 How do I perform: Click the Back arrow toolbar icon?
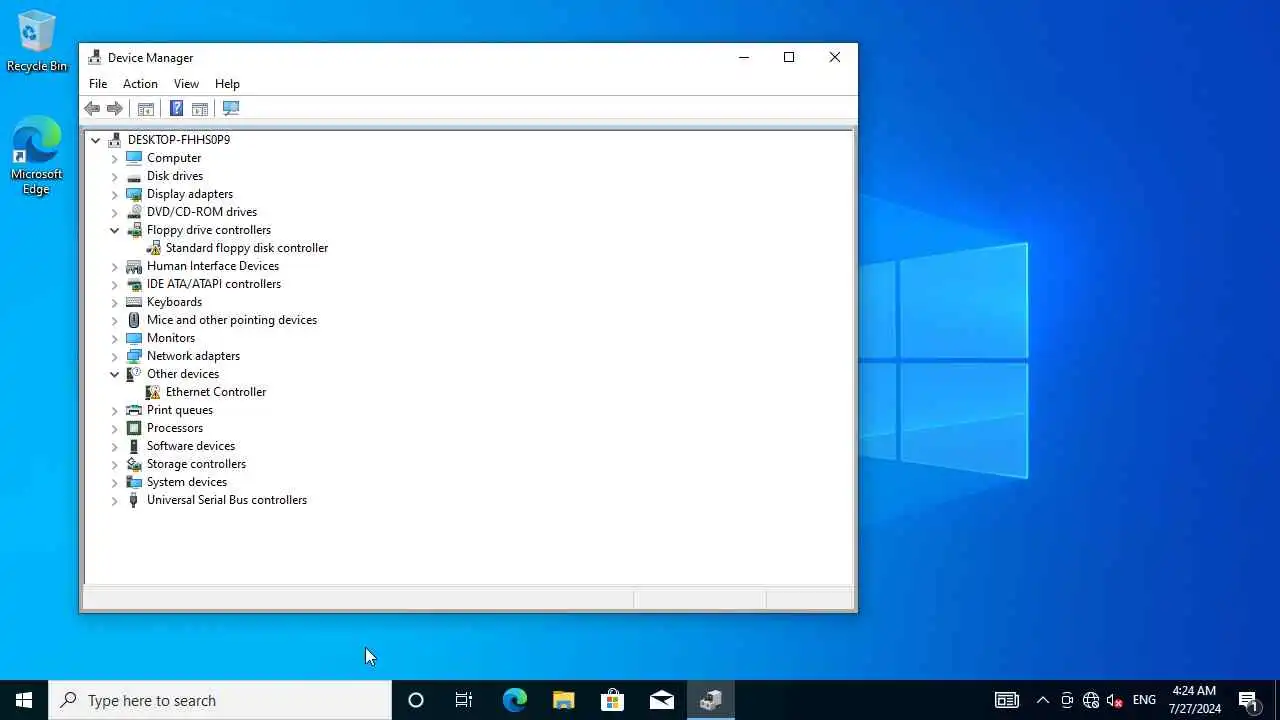[92, 109]
